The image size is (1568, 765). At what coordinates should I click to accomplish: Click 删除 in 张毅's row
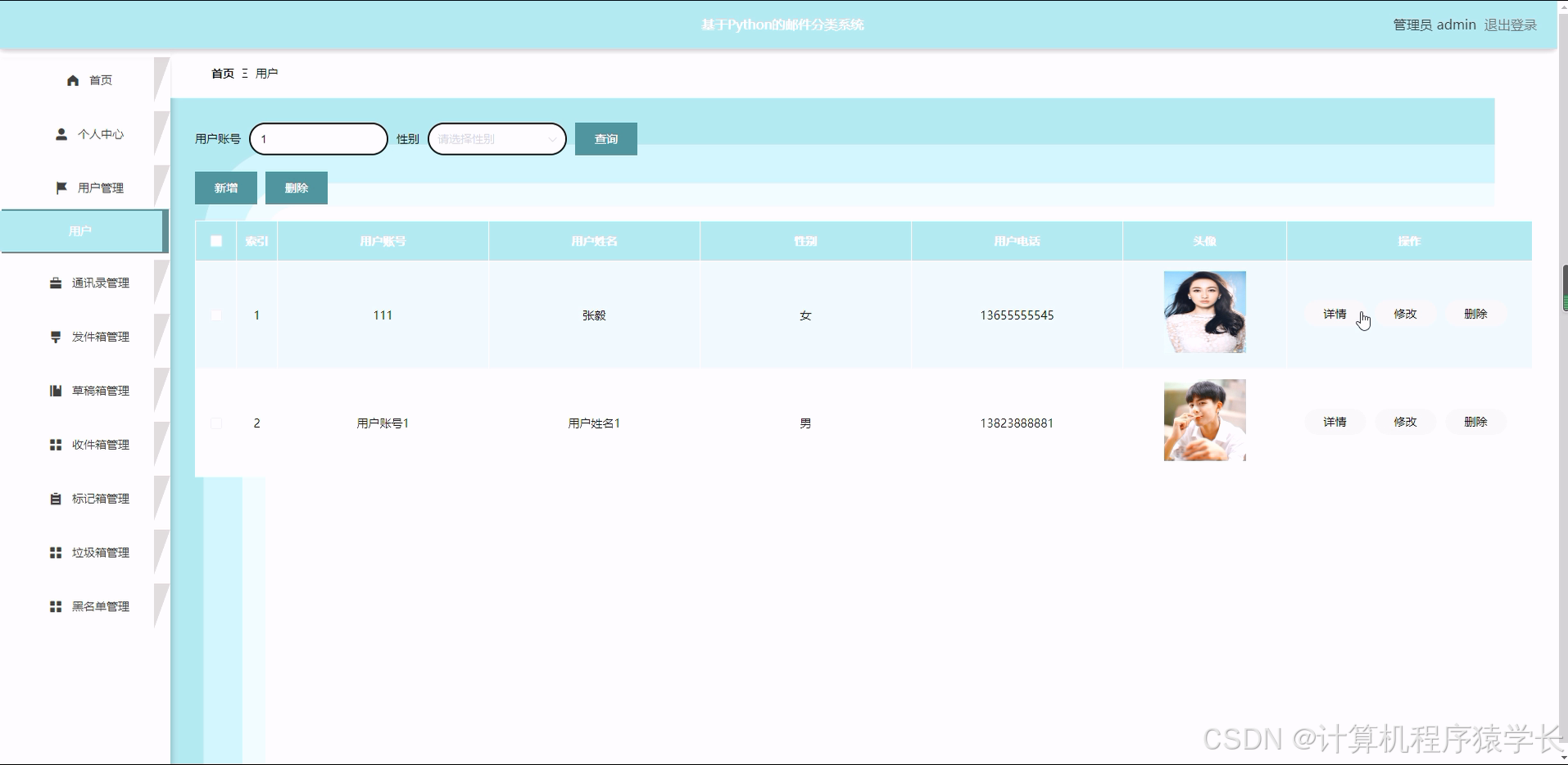pyautogui.click(x=1475, y=314)
